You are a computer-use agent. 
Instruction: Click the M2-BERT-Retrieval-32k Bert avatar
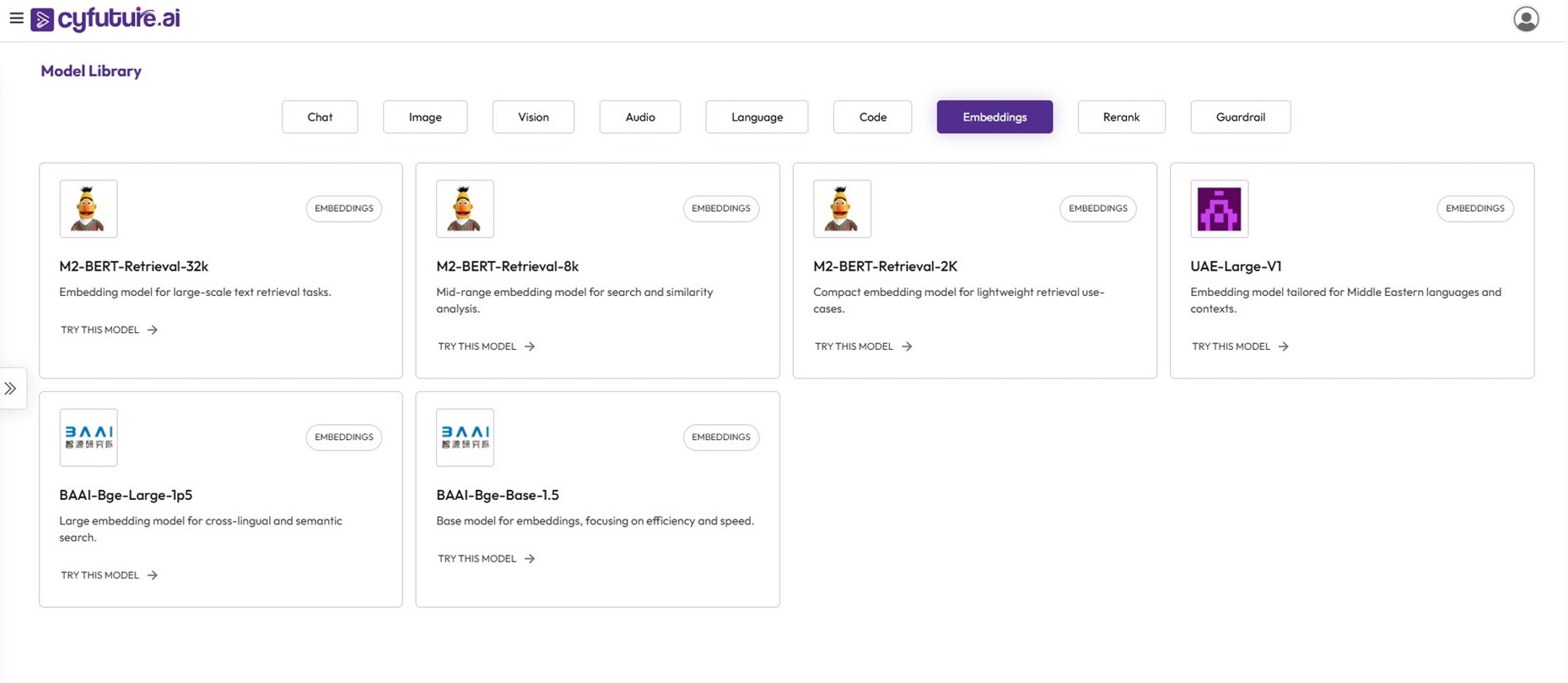89,208
